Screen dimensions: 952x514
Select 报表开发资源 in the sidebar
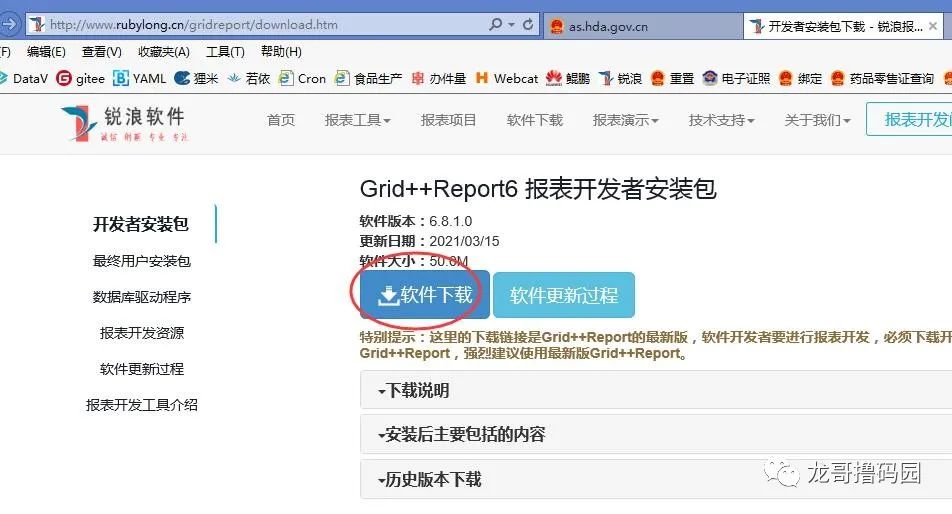click(x=141, y=333)
